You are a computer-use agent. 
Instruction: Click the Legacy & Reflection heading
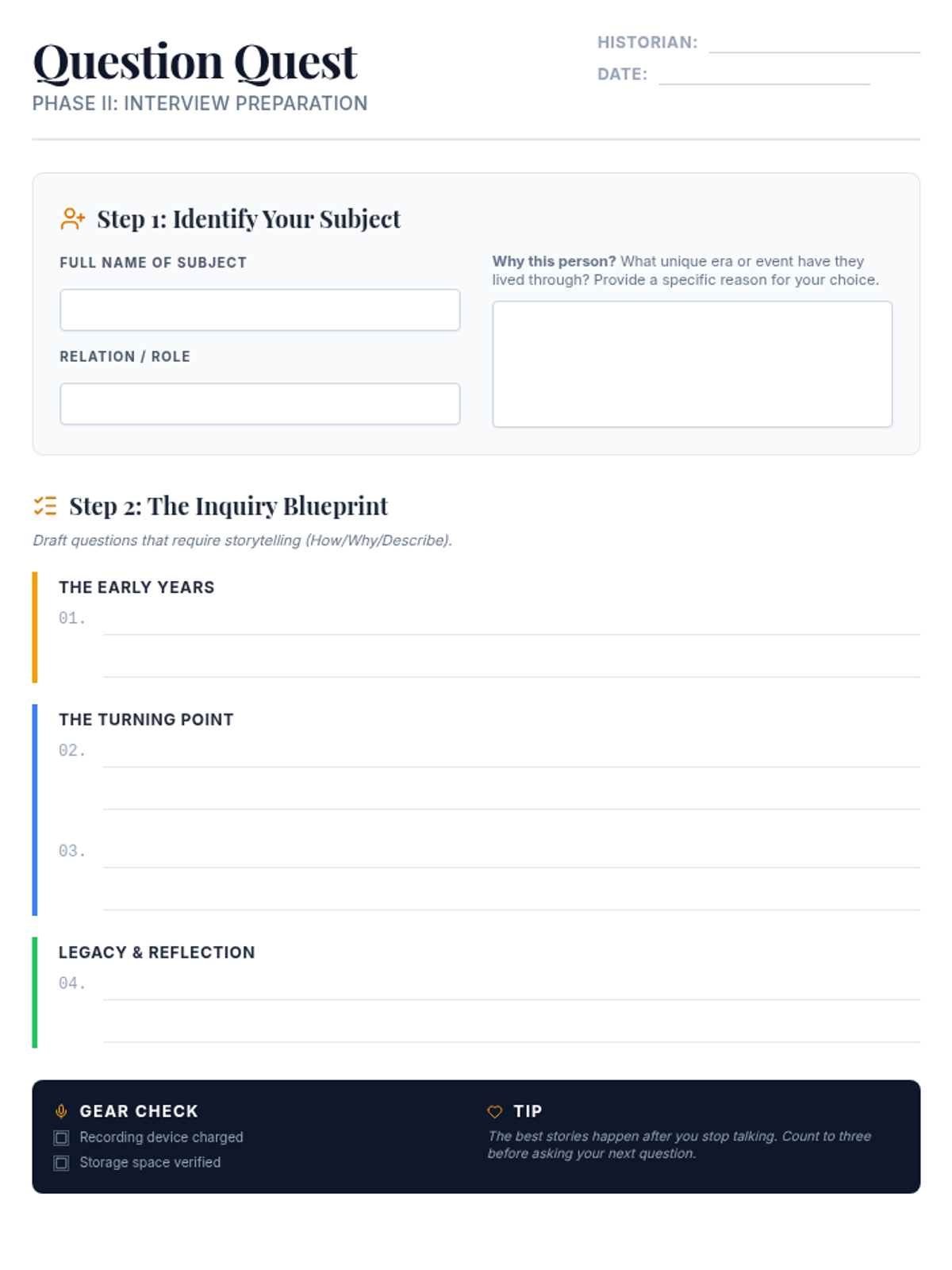click(x=157, y=952)
